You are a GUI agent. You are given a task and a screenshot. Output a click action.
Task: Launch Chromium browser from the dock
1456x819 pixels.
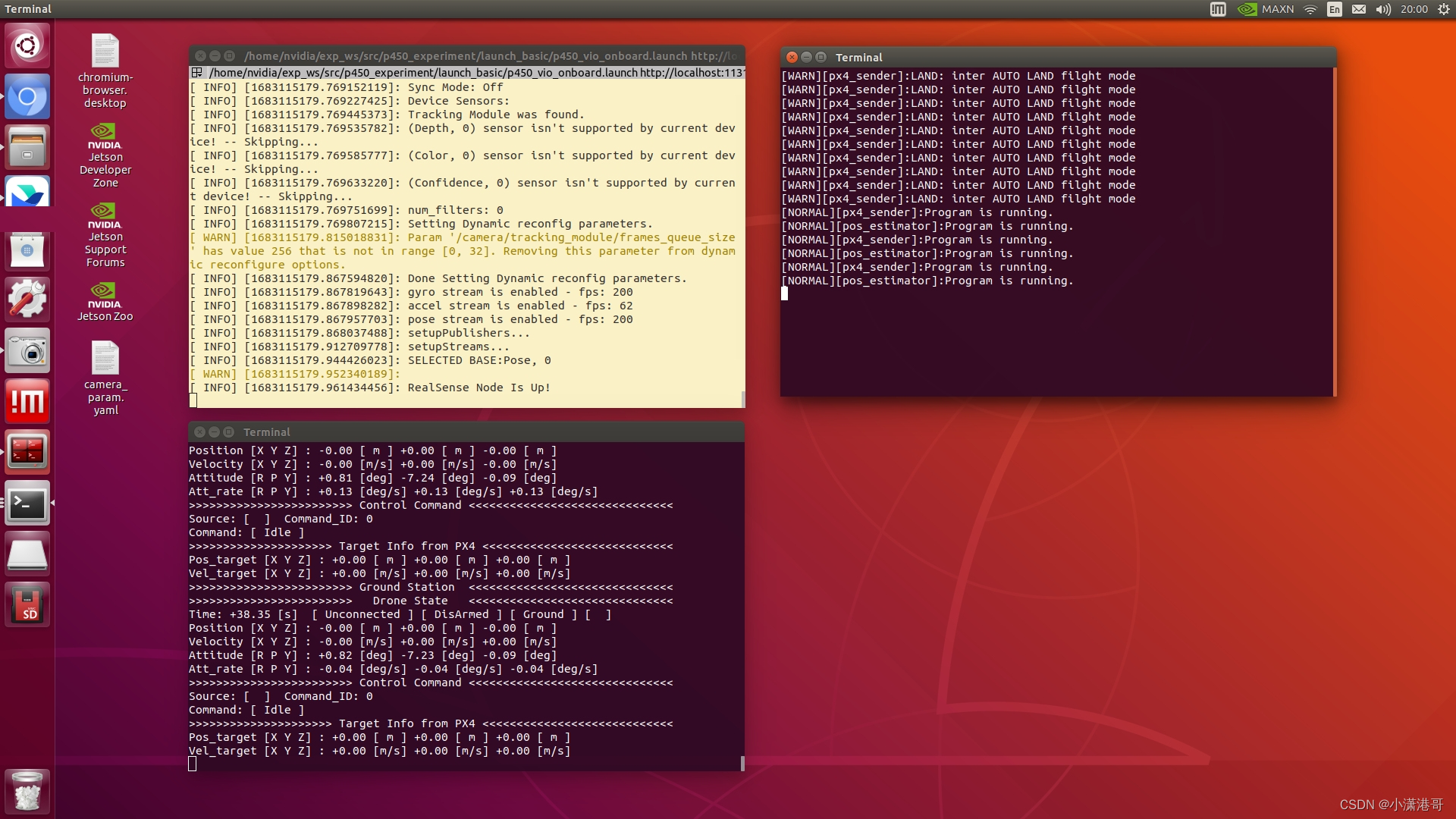coord(27,96)
